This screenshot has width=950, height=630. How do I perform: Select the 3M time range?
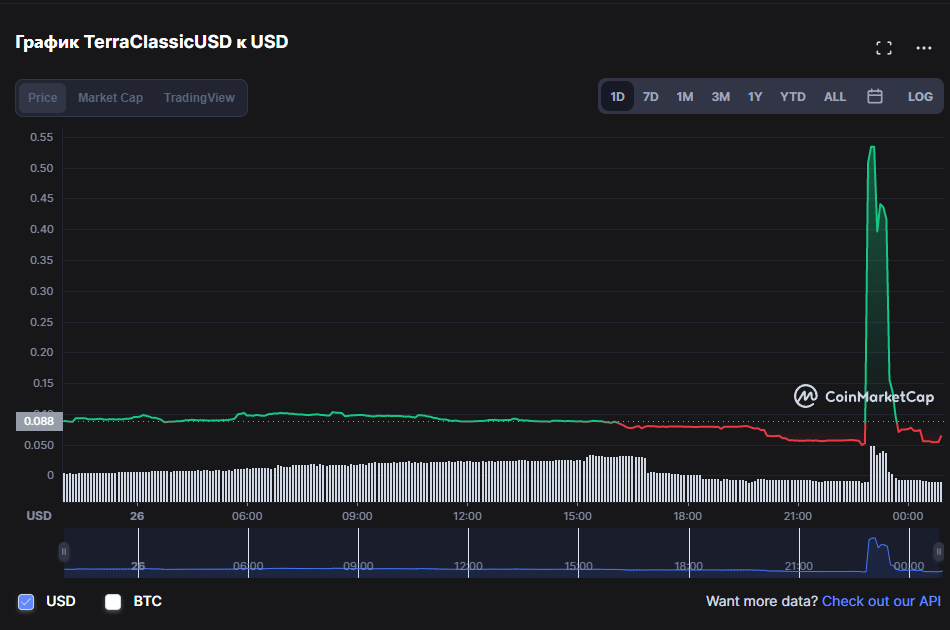tap(720, 97)
